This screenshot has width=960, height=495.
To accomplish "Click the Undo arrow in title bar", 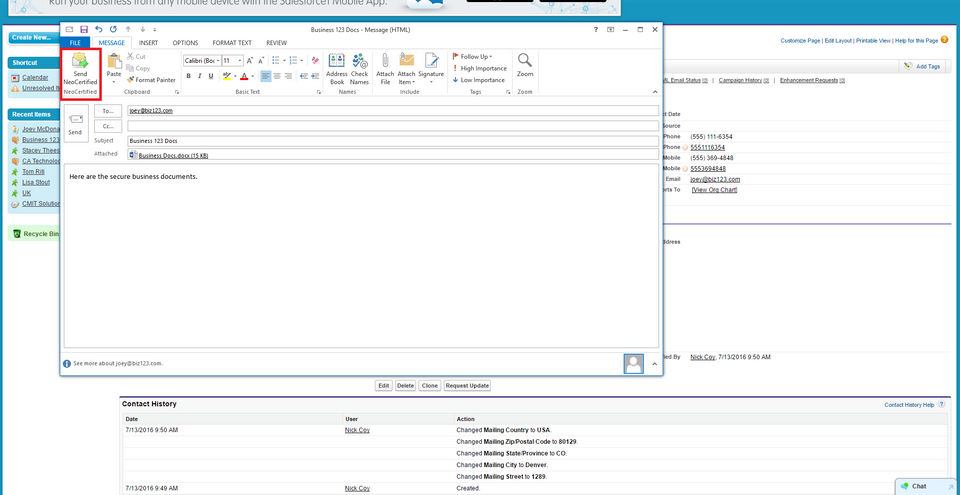I will point(99,30).
